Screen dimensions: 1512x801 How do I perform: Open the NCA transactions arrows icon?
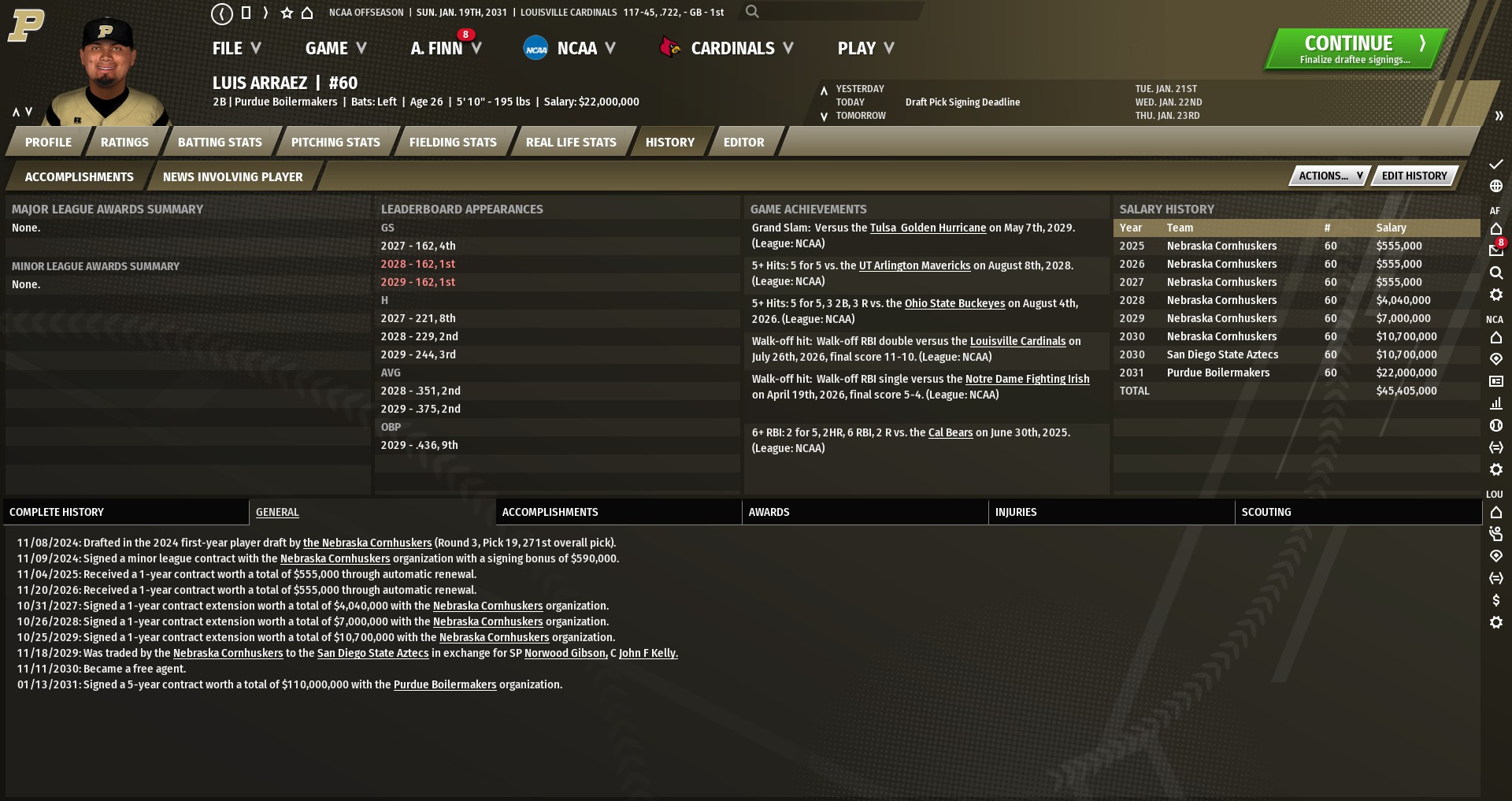[x=1496, y=447]
